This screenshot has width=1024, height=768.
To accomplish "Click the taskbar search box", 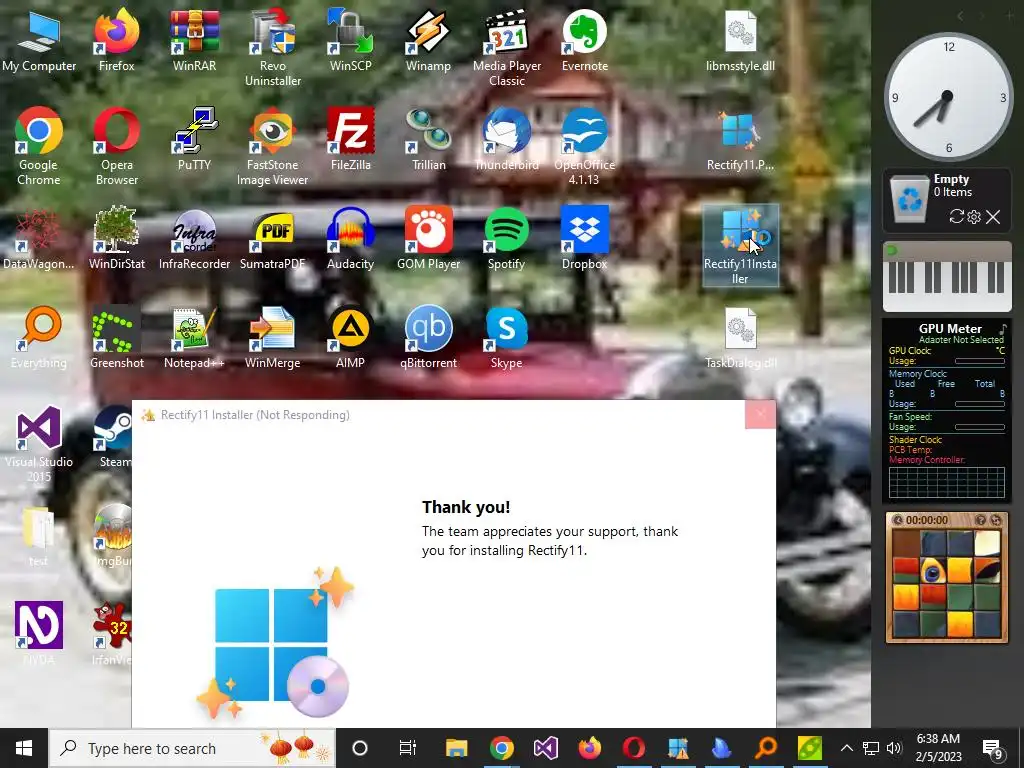I will click(x=193, y=748).
